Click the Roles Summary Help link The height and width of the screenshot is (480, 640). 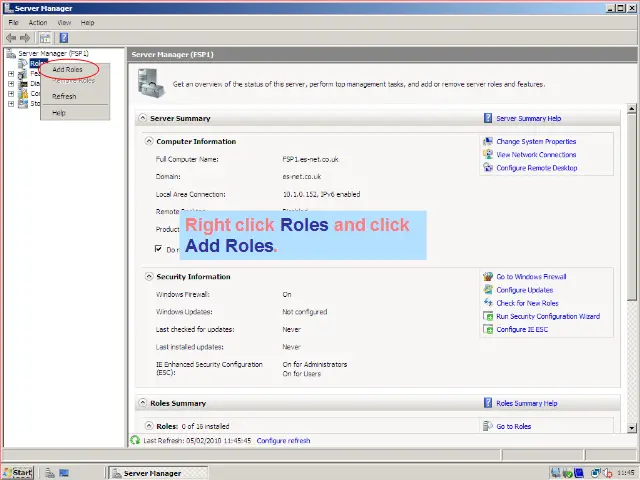click(527, 403)
